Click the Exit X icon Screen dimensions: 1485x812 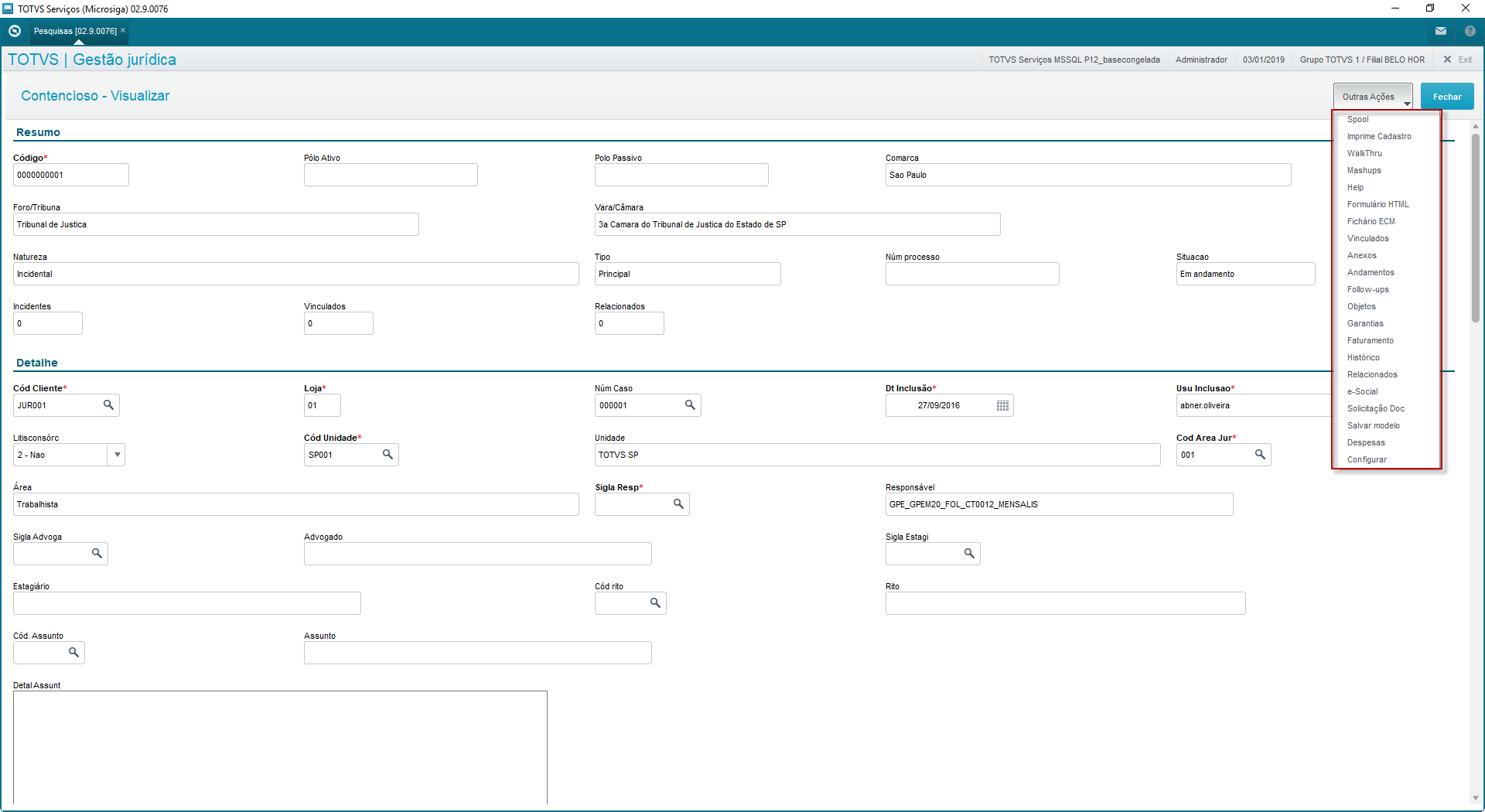click(1447, 60)
